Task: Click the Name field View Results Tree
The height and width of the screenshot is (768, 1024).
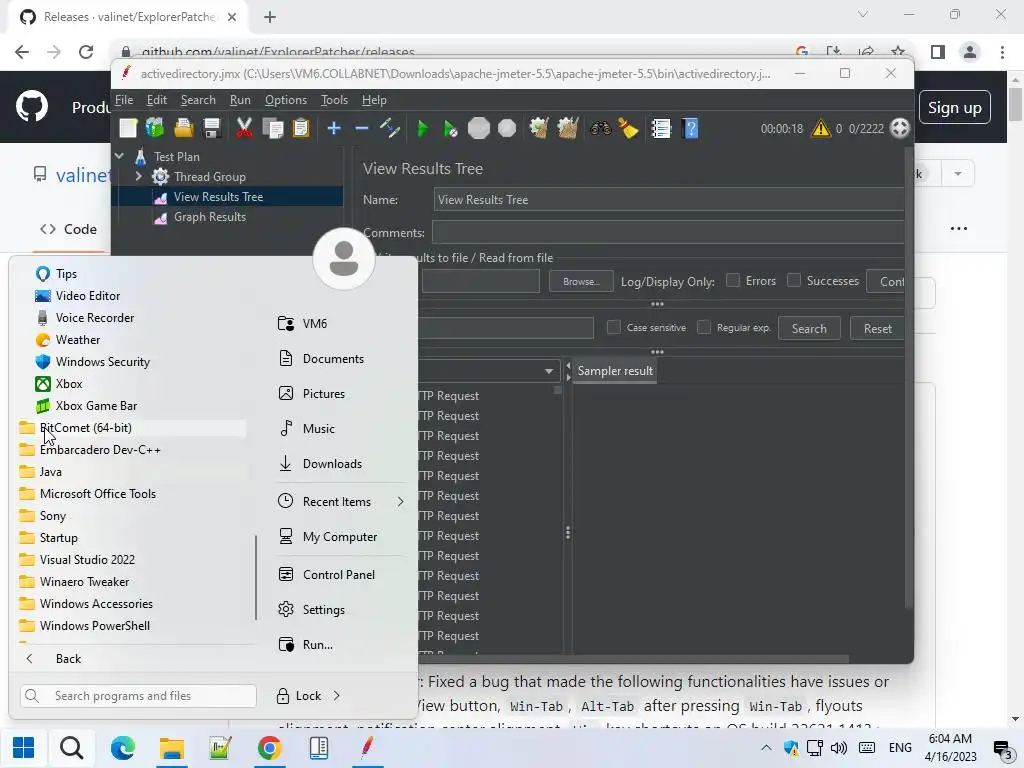Action: click(x=669, y=200)
